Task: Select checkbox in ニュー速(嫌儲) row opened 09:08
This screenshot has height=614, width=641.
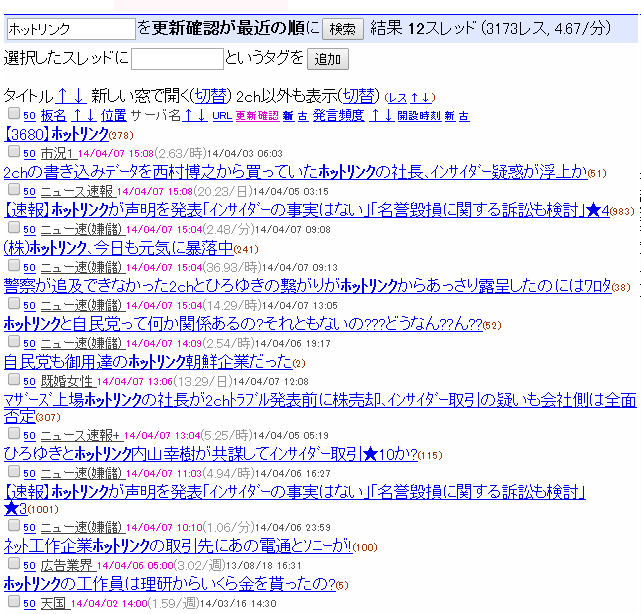Action: coord(14,227)
